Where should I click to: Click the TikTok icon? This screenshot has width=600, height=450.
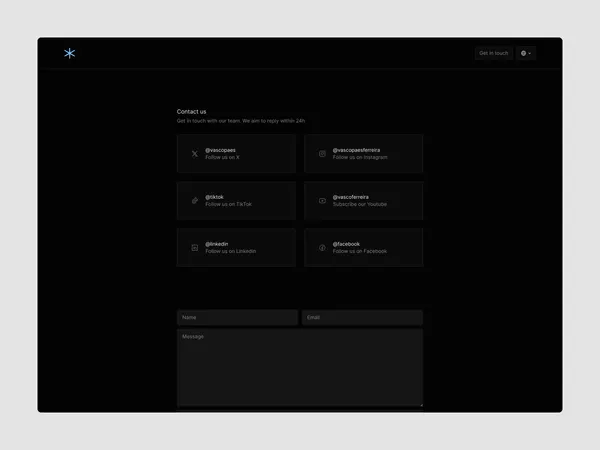pos(195,201)
